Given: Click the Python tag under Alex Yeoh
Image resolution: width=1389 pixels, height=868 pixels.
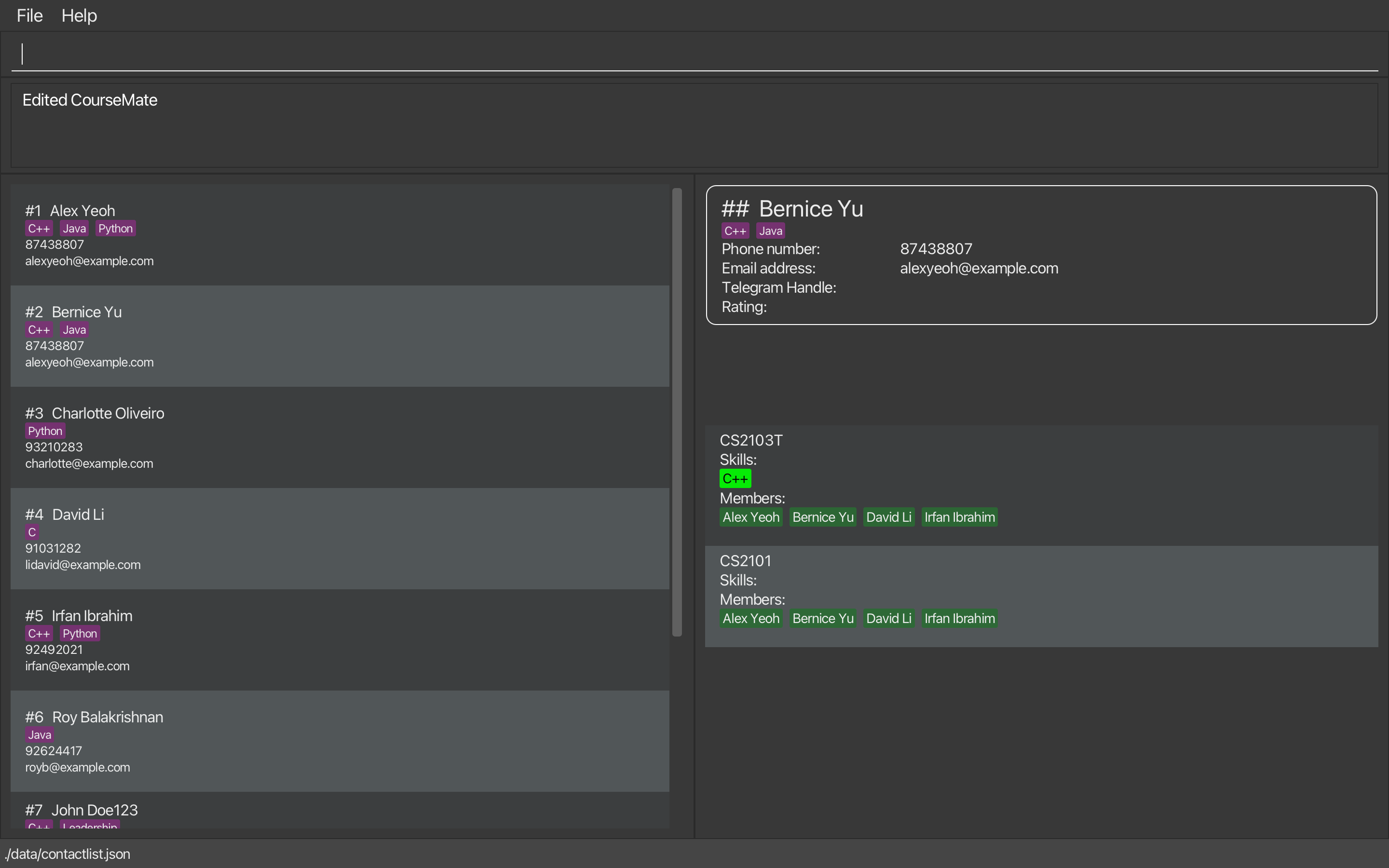Looking at the screenshot, I should (x=115, y=229).
